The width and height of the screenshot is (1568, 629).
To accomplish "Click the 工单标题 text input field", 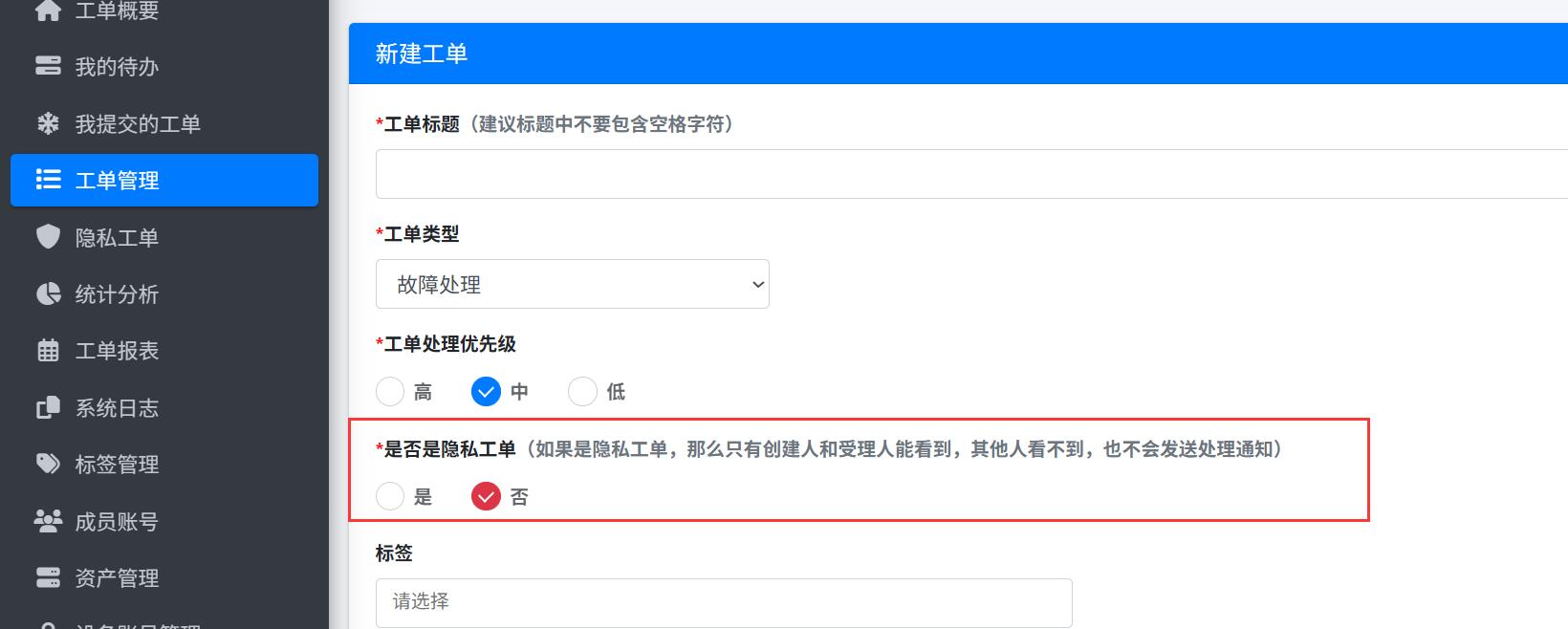I will [x=970, y=174].
